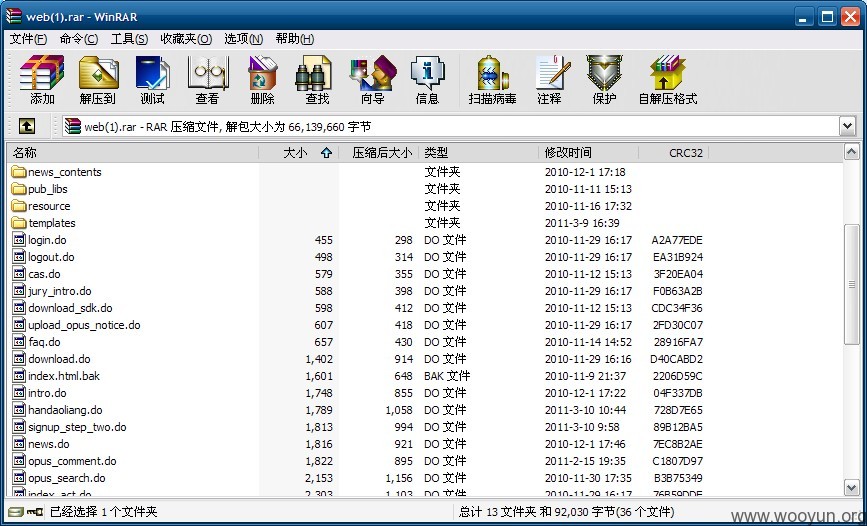Click CRC32 value D40CABD2
The width and height of the screenshot is (867, 526).
coord(677,359)
